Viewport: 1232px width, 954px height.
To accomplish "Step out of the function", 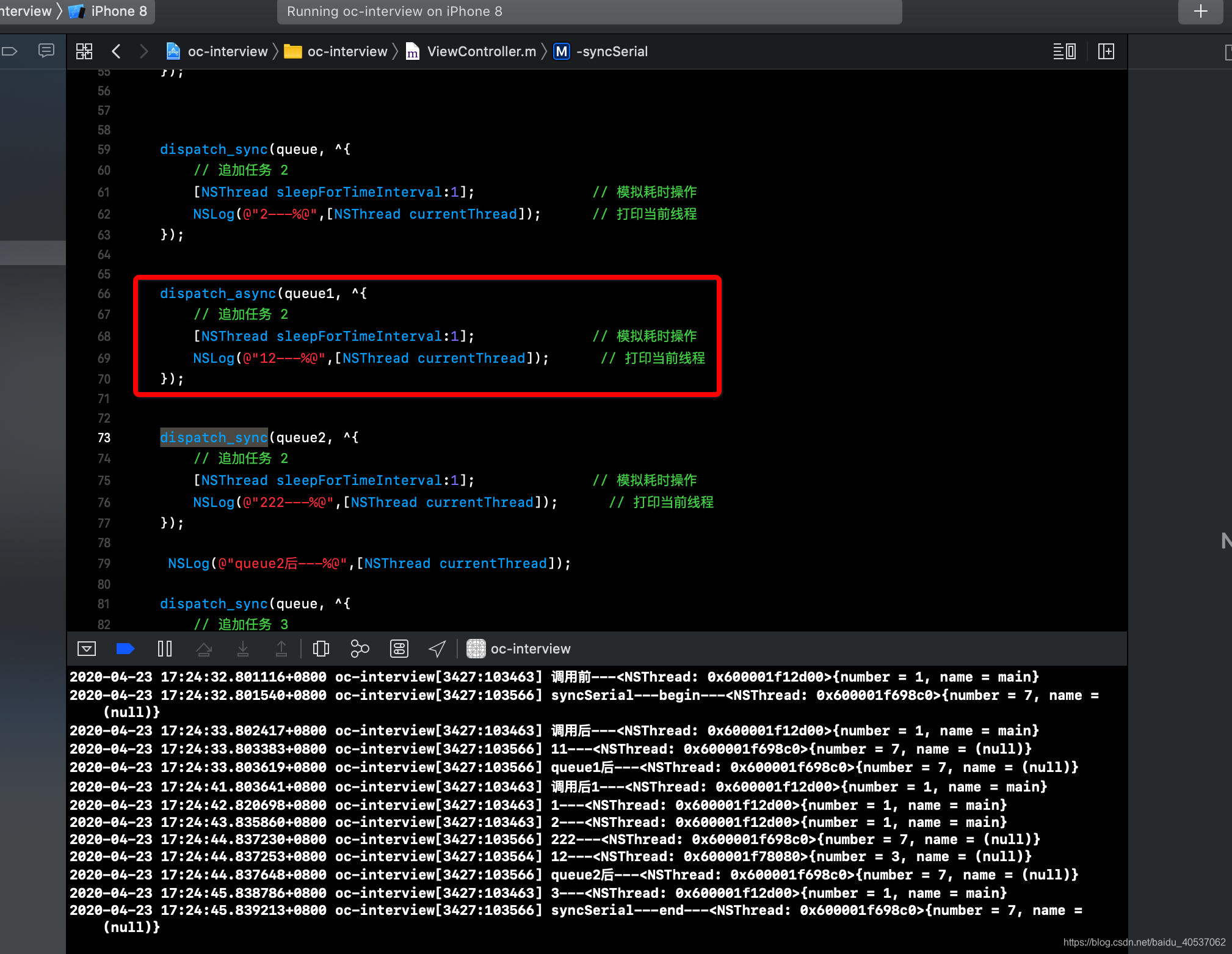I will click(x=281, y=649).
